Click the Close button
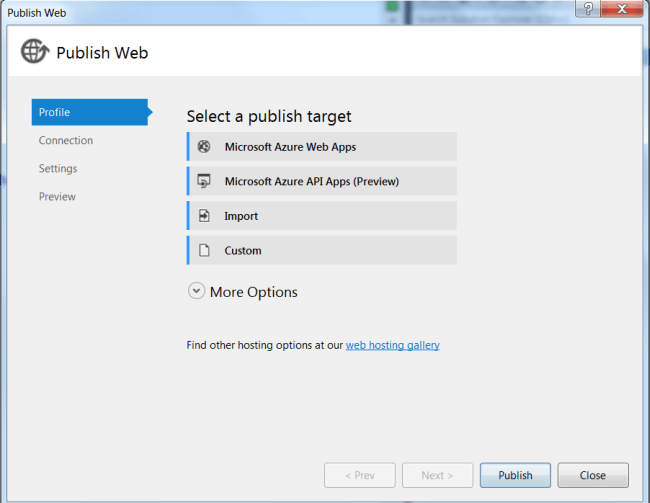This screenshot has height=503, width=650. (593, 475)
